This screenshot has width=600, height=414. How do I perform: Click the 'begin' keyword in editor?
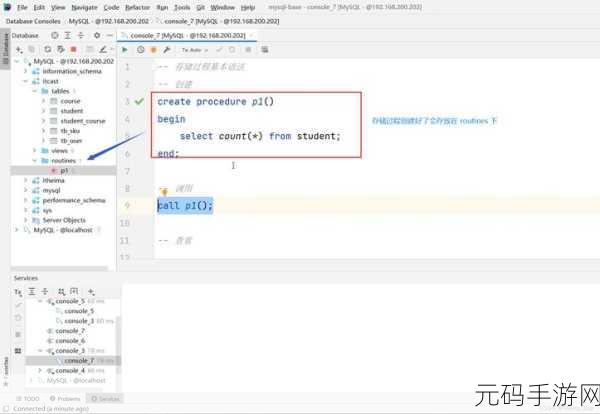(x=171, y=119)
